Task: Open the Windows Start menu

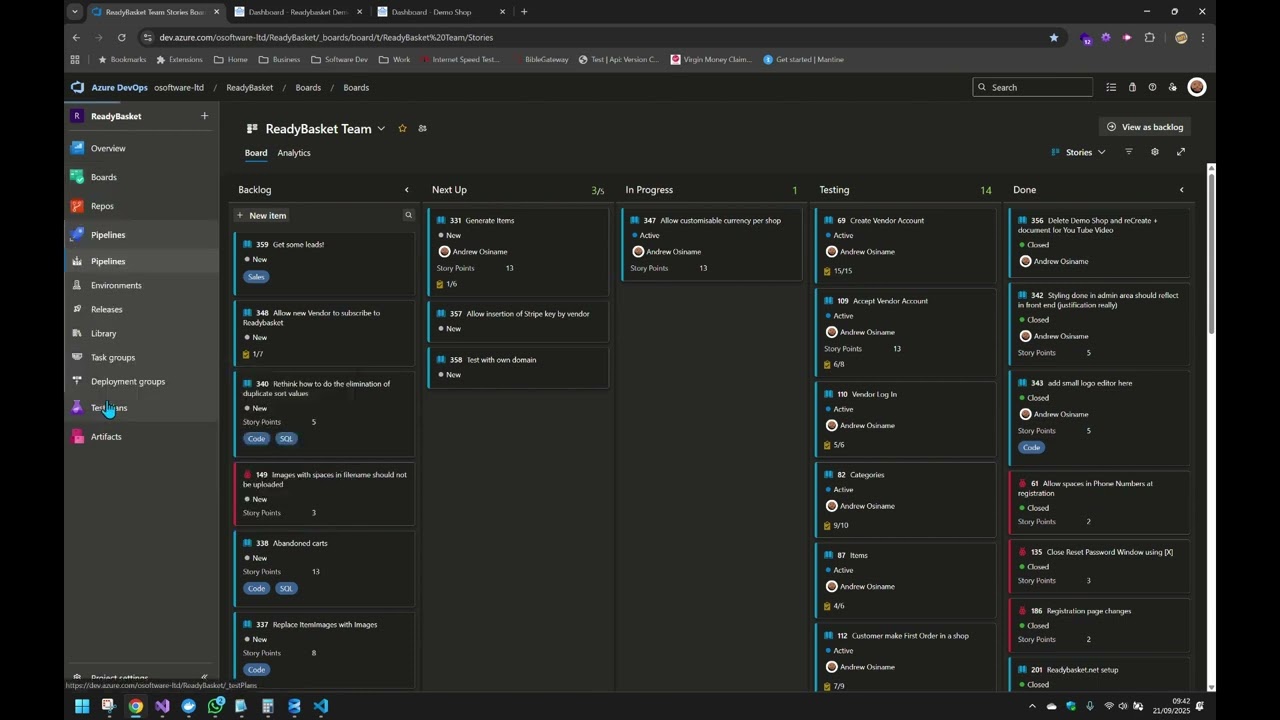Action: coord(82,706)
